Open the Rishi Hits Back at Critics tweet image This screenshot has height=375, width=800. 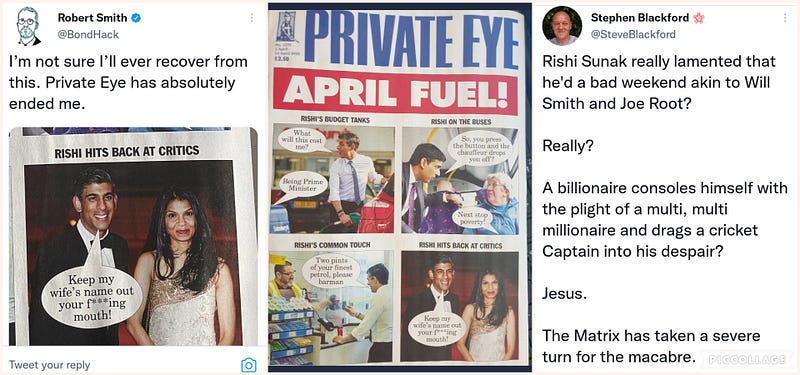point(133,236)
